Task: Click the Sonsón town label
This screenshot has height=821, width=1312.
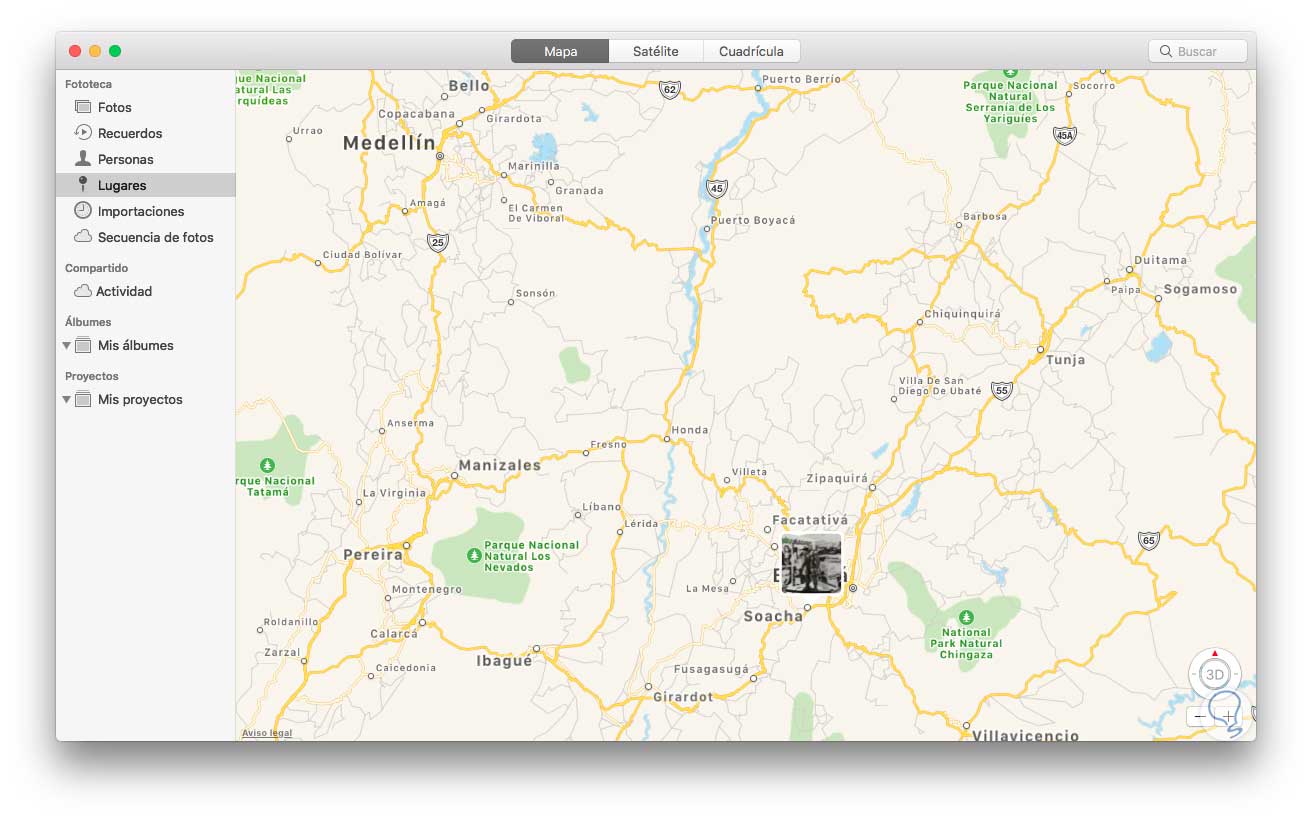Action: click(x=535, y=294)
